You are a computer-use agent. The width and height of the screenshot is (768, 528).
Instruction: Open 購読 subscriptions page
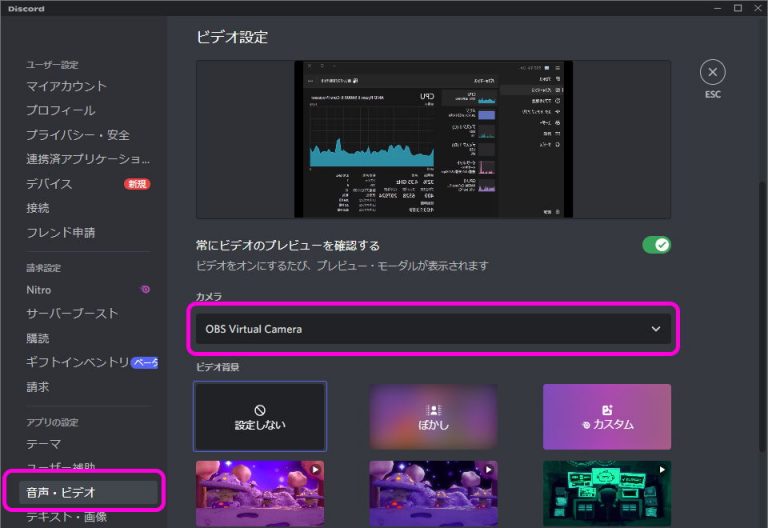pyautogui.click(x=38, y=338)
